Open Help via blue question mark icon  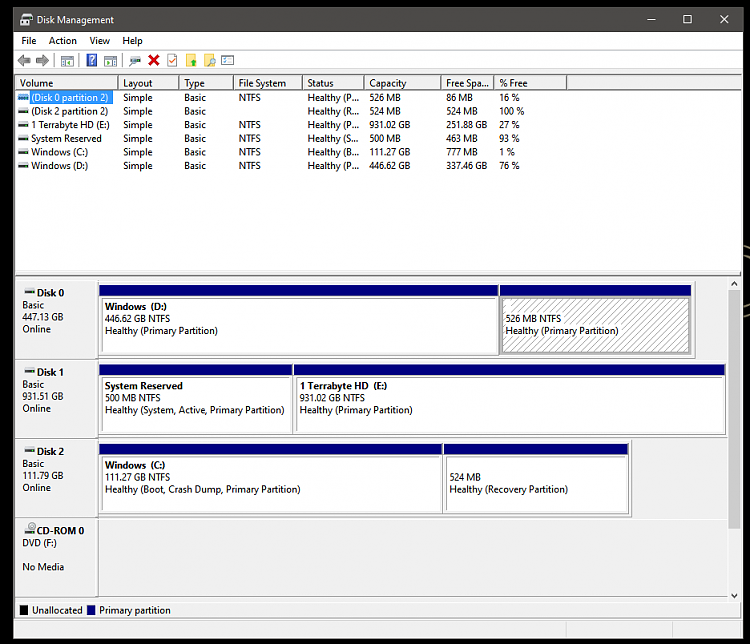pyautogui.click(x=91, y=60)
